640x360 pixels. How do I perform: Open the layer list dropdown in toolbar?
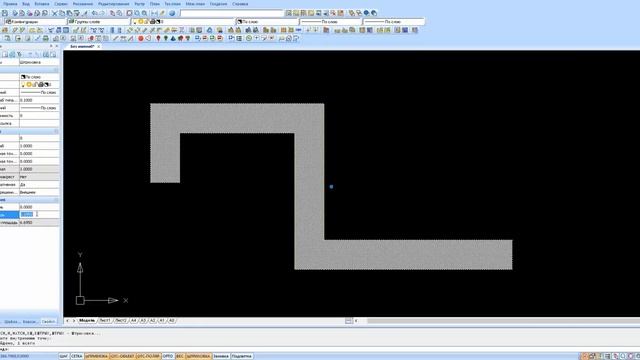tap(184, 22)
